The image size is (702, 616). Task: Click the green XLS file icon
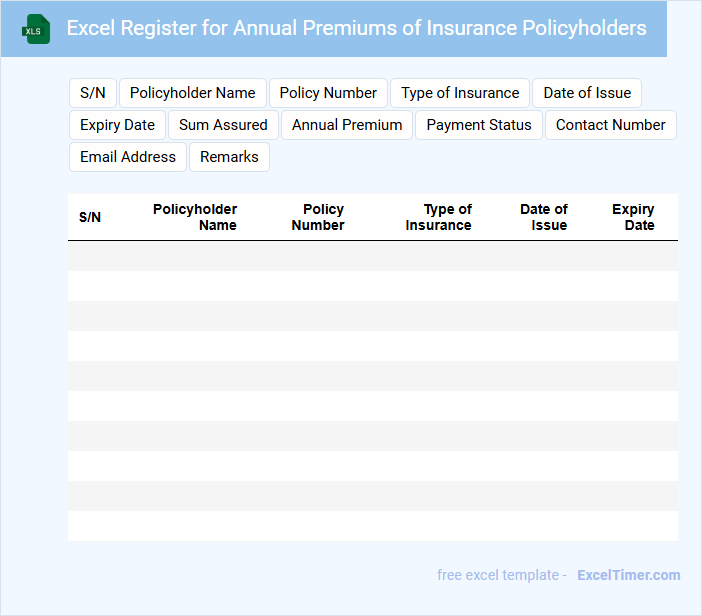click(x=36, y=29)
